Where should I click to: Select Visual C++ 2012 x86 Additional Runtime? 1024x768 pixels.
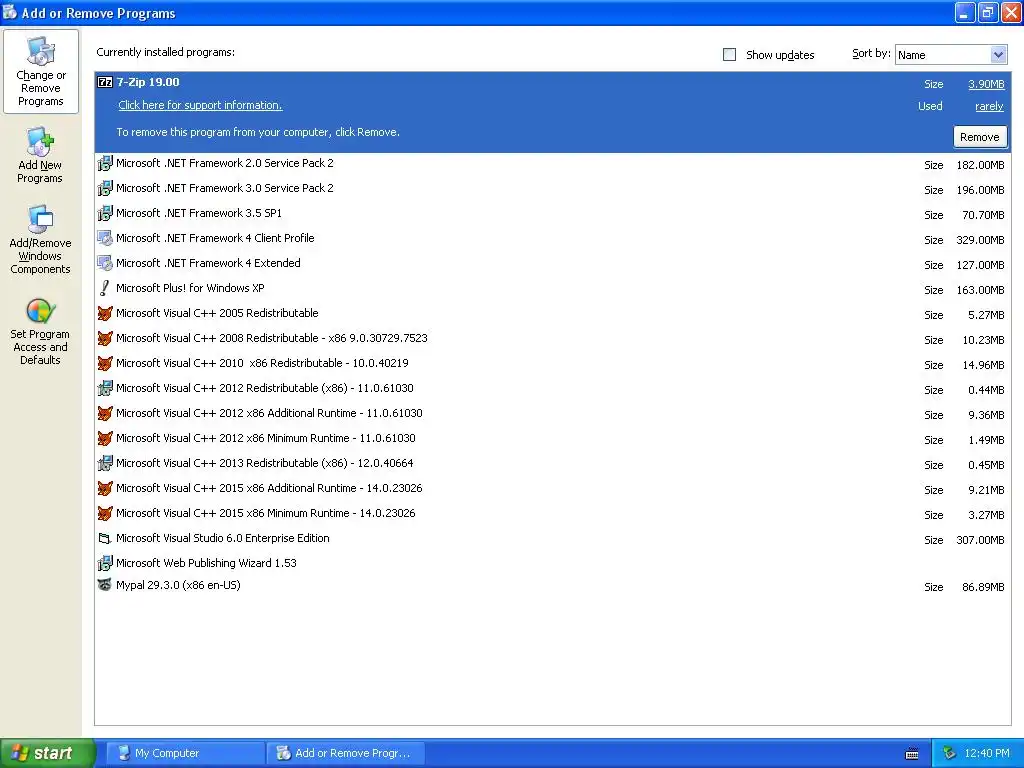[552, 414]
